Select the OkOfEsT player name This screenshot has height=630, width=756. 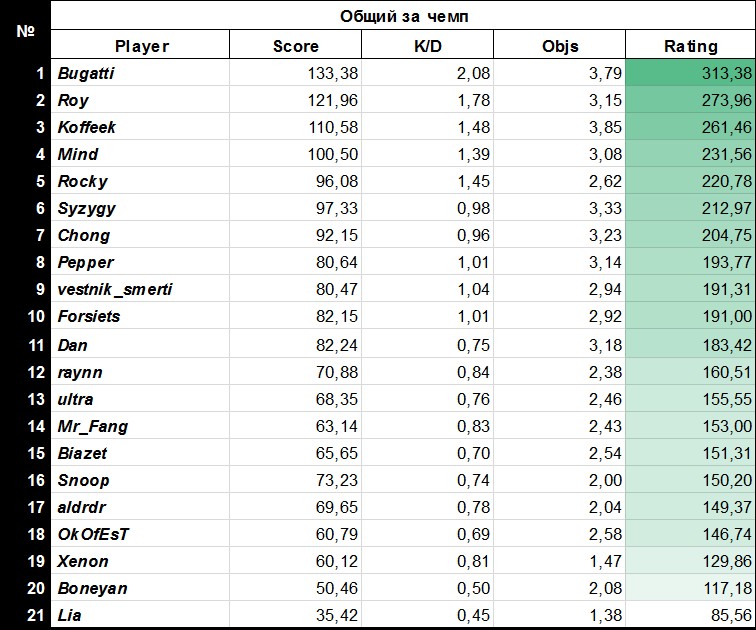(93, 534)
